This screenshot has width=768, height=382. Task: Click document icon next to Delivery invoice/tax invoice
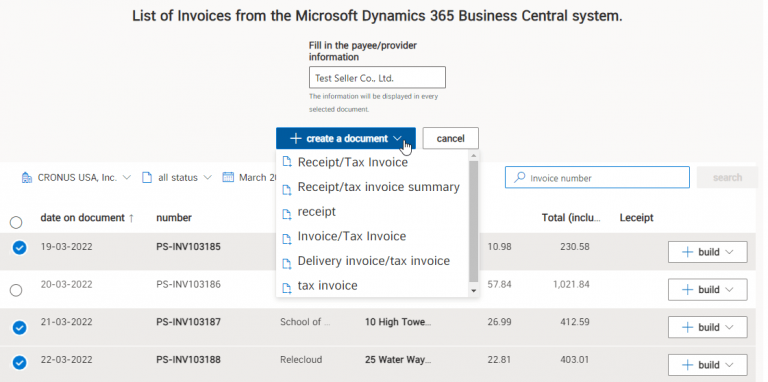click(x=287, y=263)
